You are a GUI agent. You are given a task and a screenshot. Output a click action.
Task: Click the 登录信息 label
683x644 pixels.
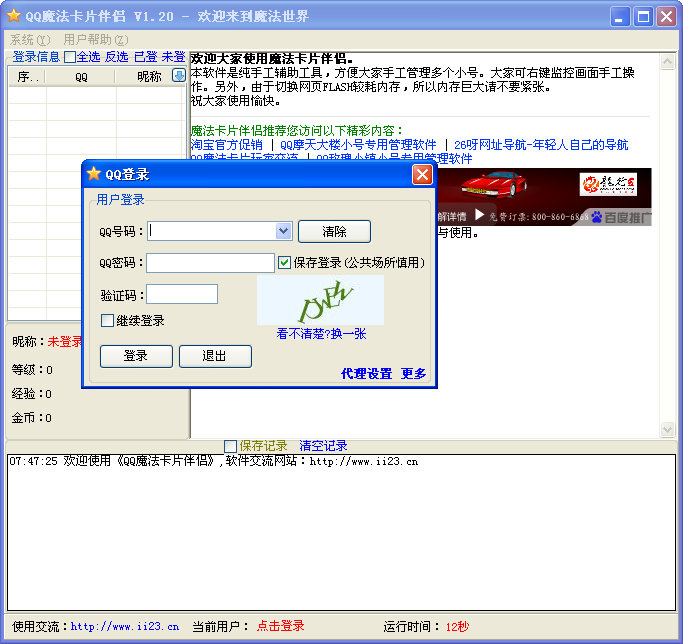click(36, 57)
